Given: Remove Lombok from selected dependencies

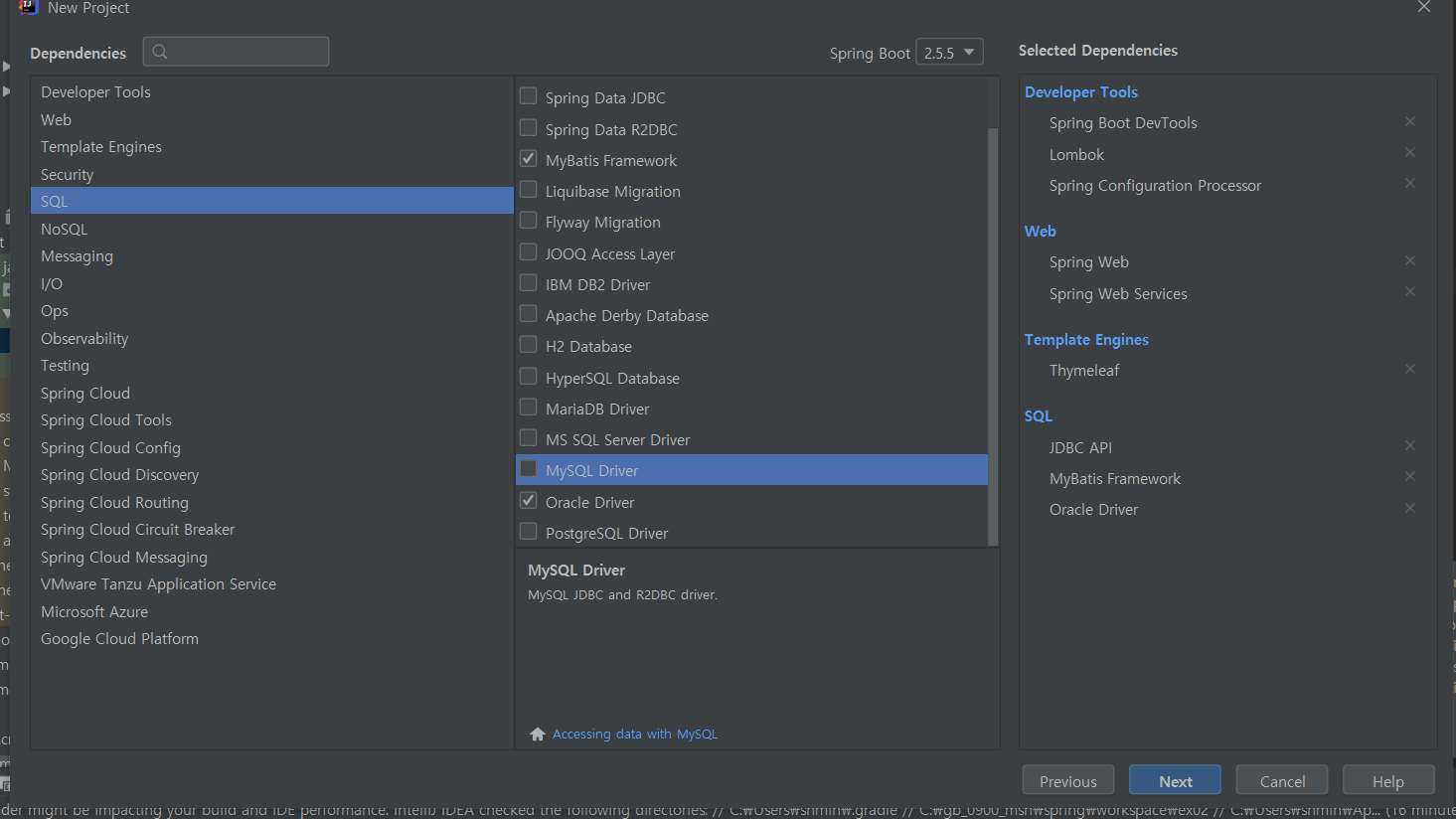Looking at the screenshot, I should point(1409,152).
